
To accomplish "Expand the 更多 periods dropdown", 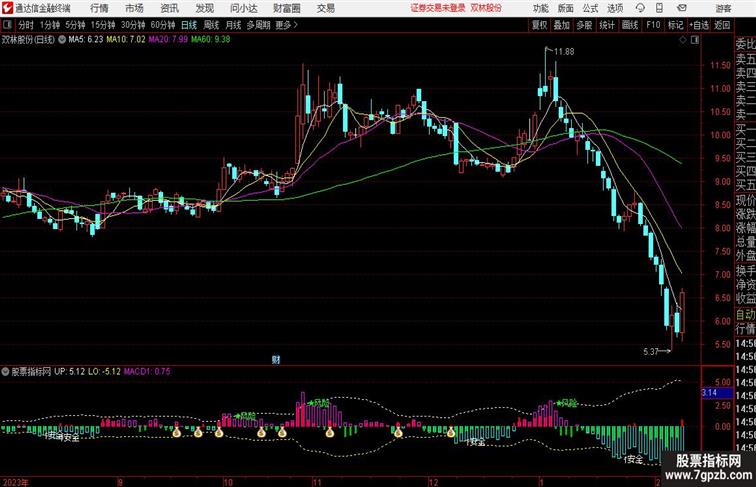I will tap(286, 25).
